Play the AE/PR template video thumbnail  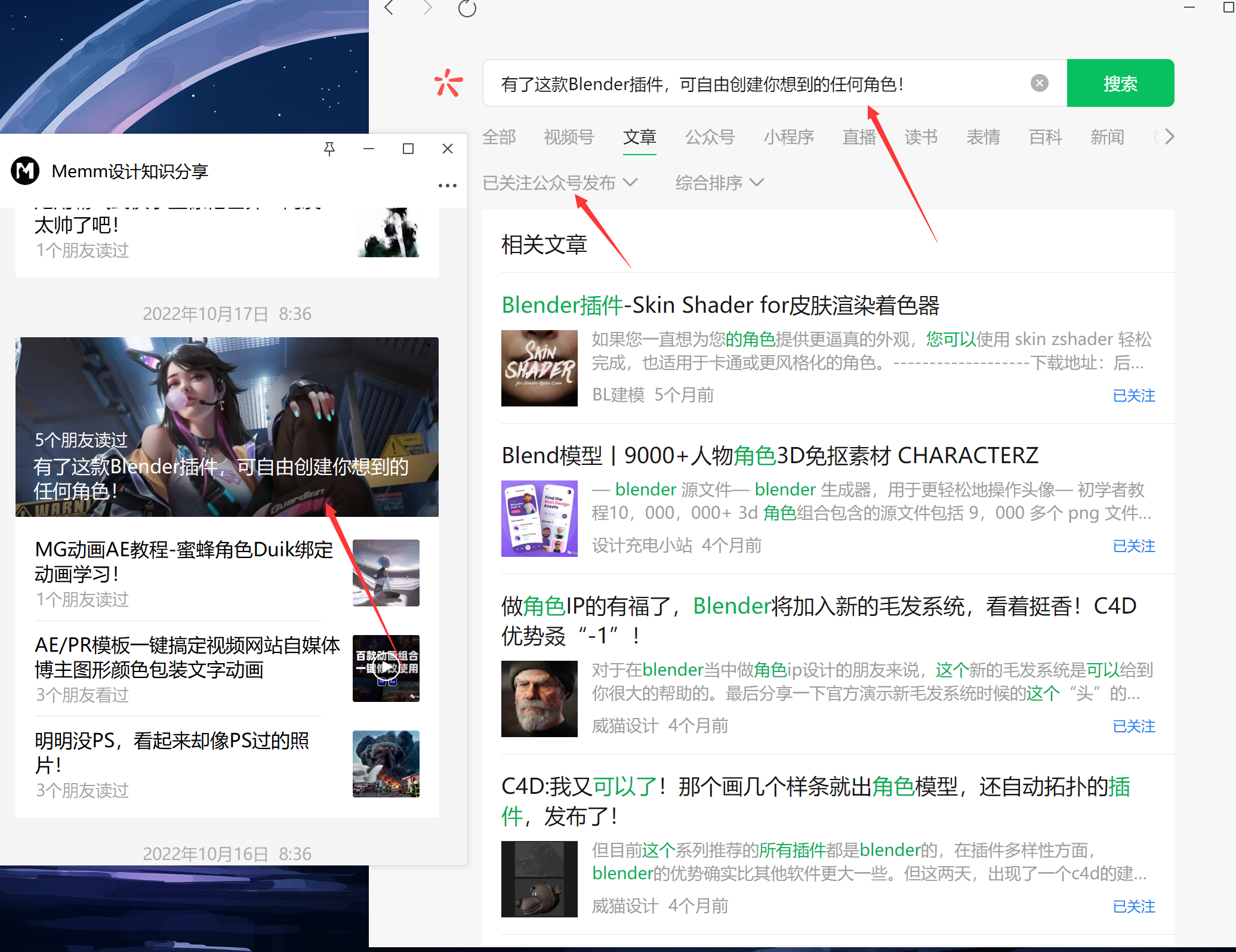pos(386,667)
